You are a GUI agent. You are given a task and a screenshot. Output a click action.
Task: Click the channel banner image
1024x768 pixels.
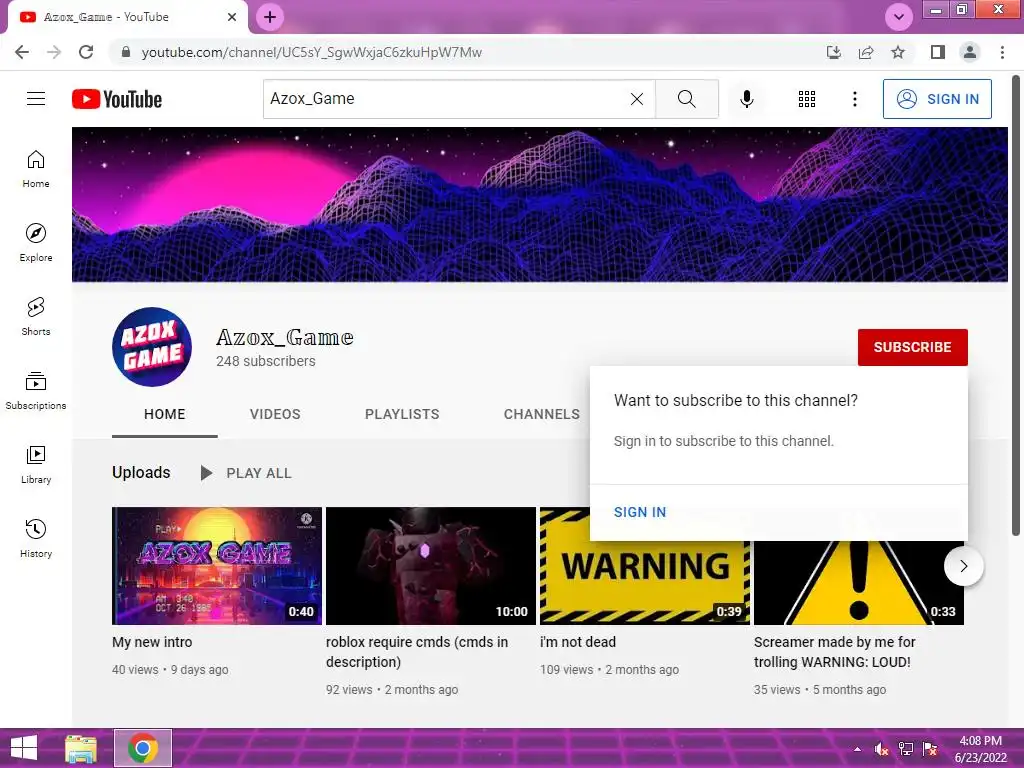point(539,204)
